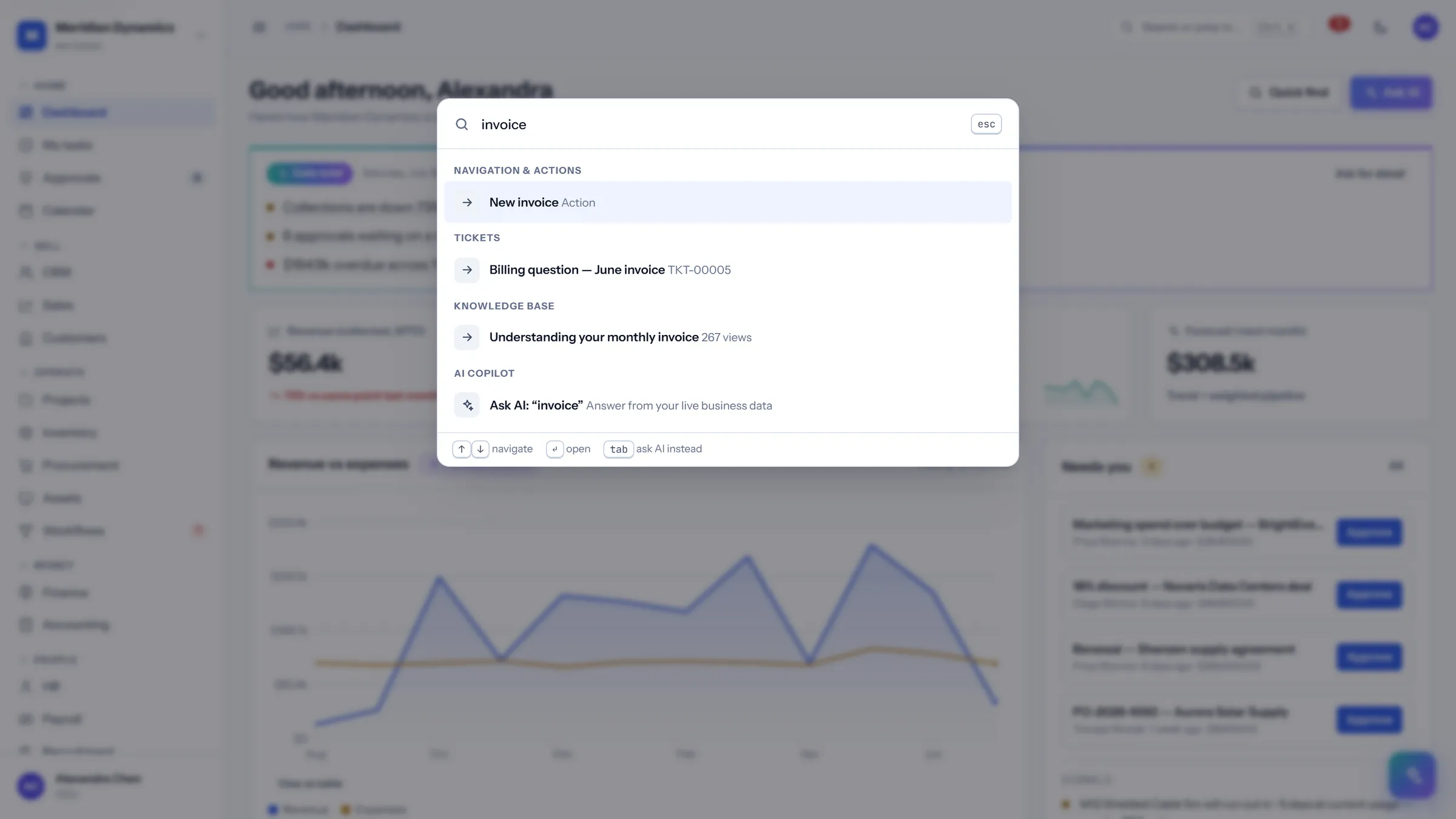
Task: Click the blue Ask AI button behind the palette
Action: (1391, 93)
